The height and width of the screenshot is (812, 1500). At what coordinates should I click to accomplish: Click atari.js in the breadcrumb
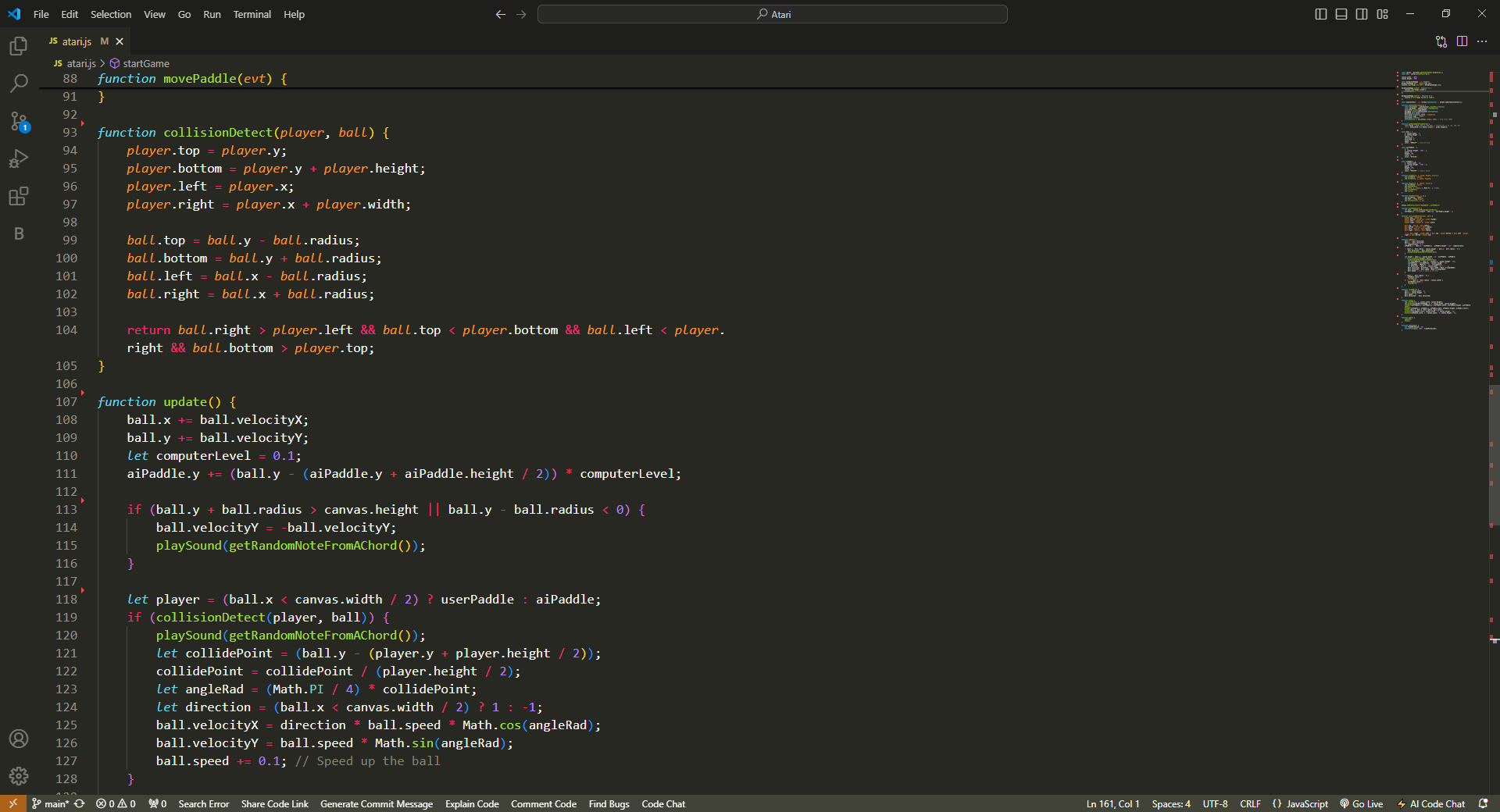(x=80, y=63)
